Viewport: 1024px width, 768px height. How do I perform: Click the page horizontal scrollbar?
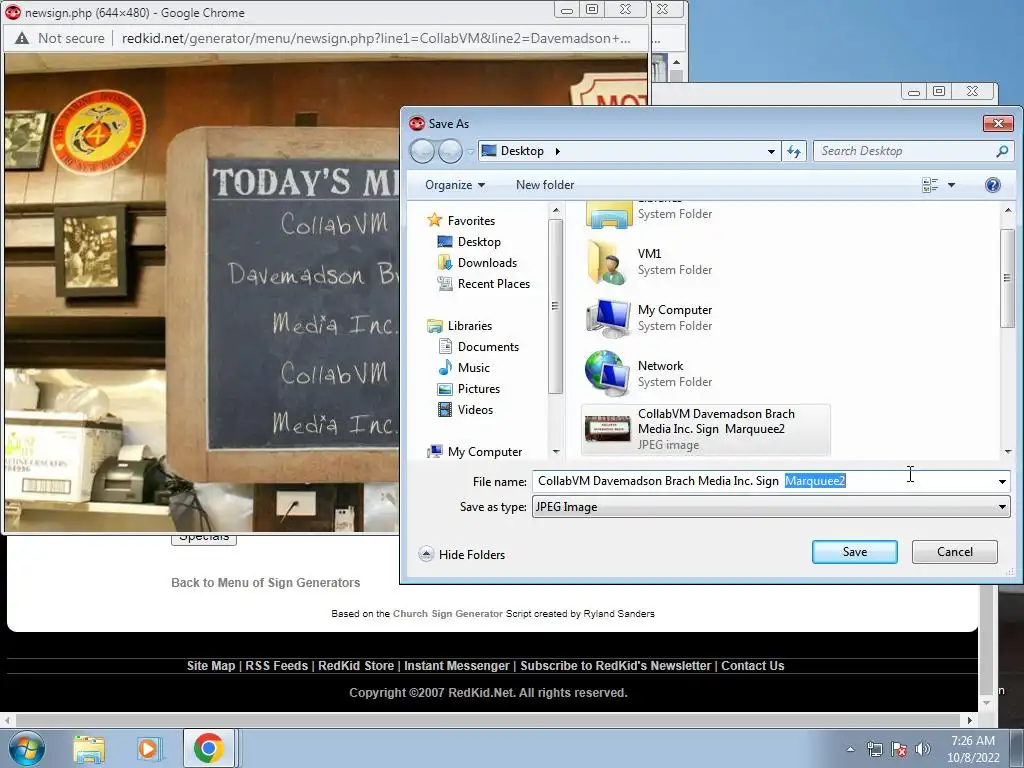488,720
